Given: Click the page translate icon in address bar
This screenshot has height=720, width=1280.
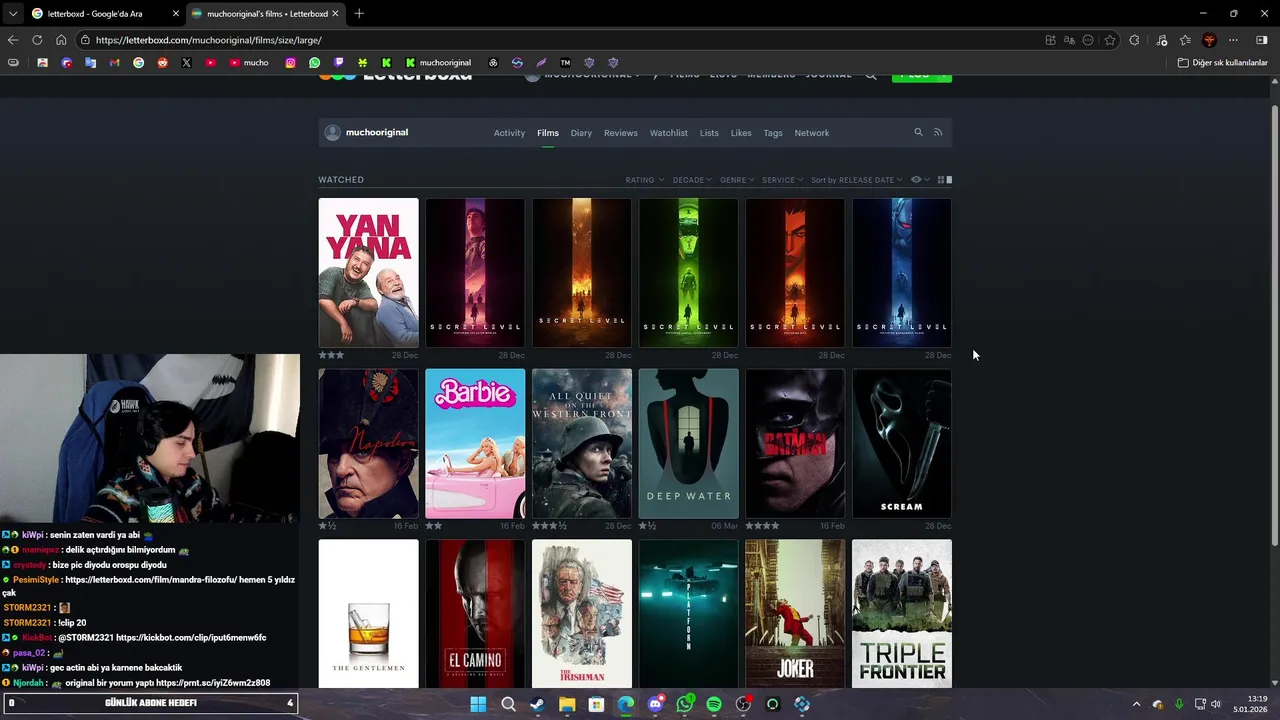Looking at the screenshot, I should click(1069, 40).
